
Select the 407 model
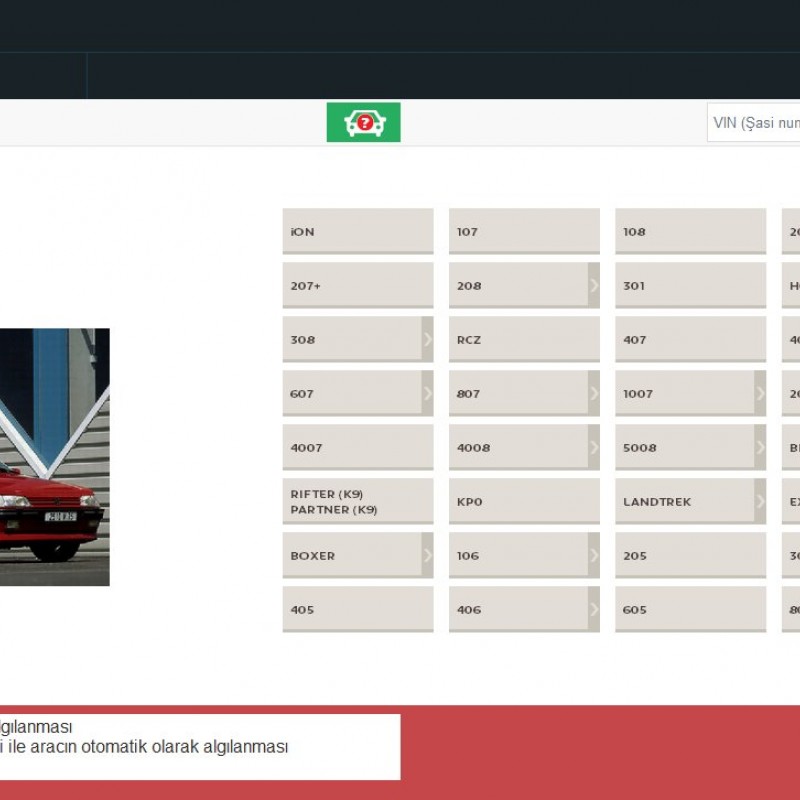click(x=688, y=339)
